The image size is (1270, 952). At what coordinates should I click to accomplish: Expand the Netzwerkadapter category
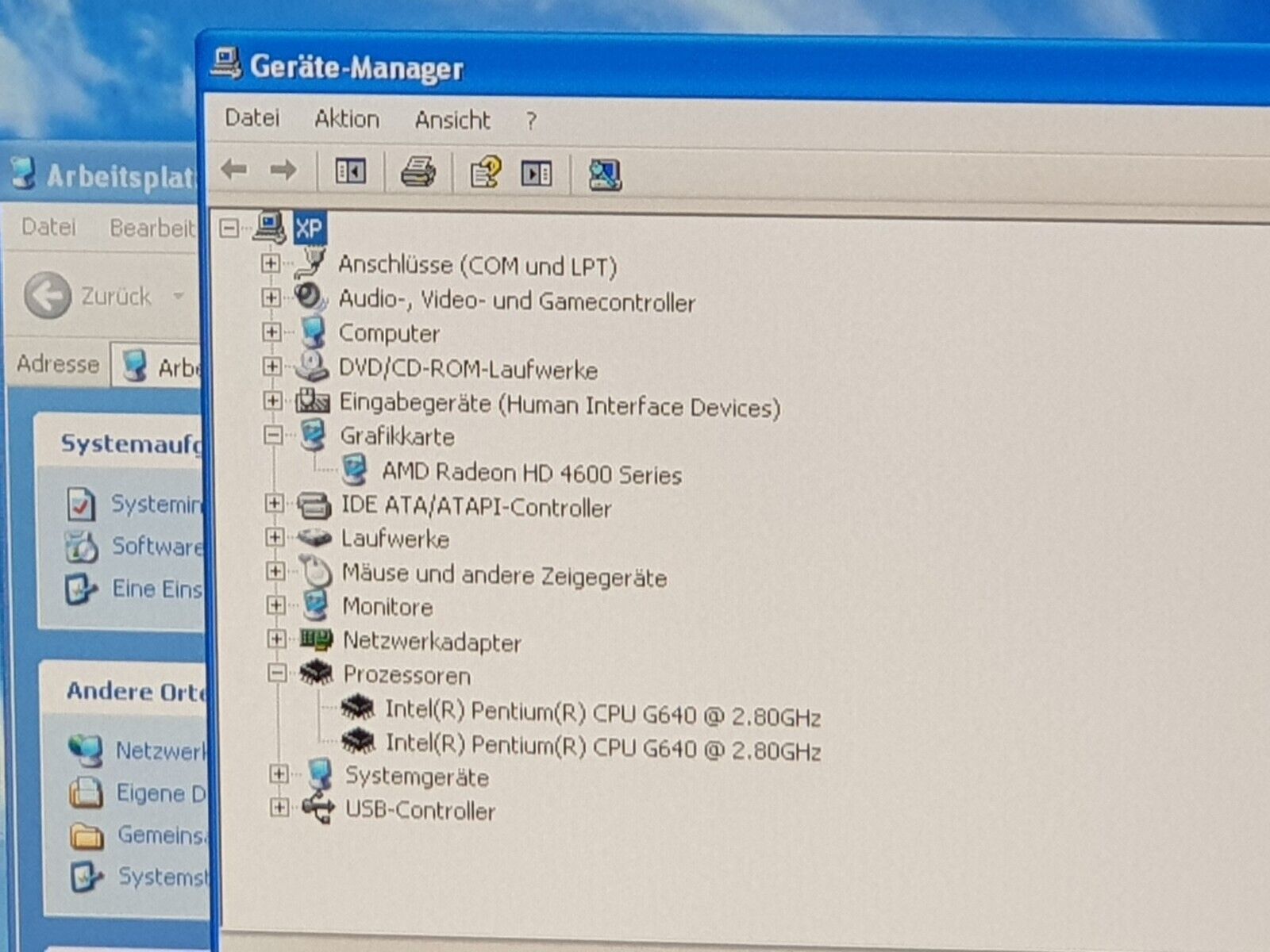[x=276, y=639]
